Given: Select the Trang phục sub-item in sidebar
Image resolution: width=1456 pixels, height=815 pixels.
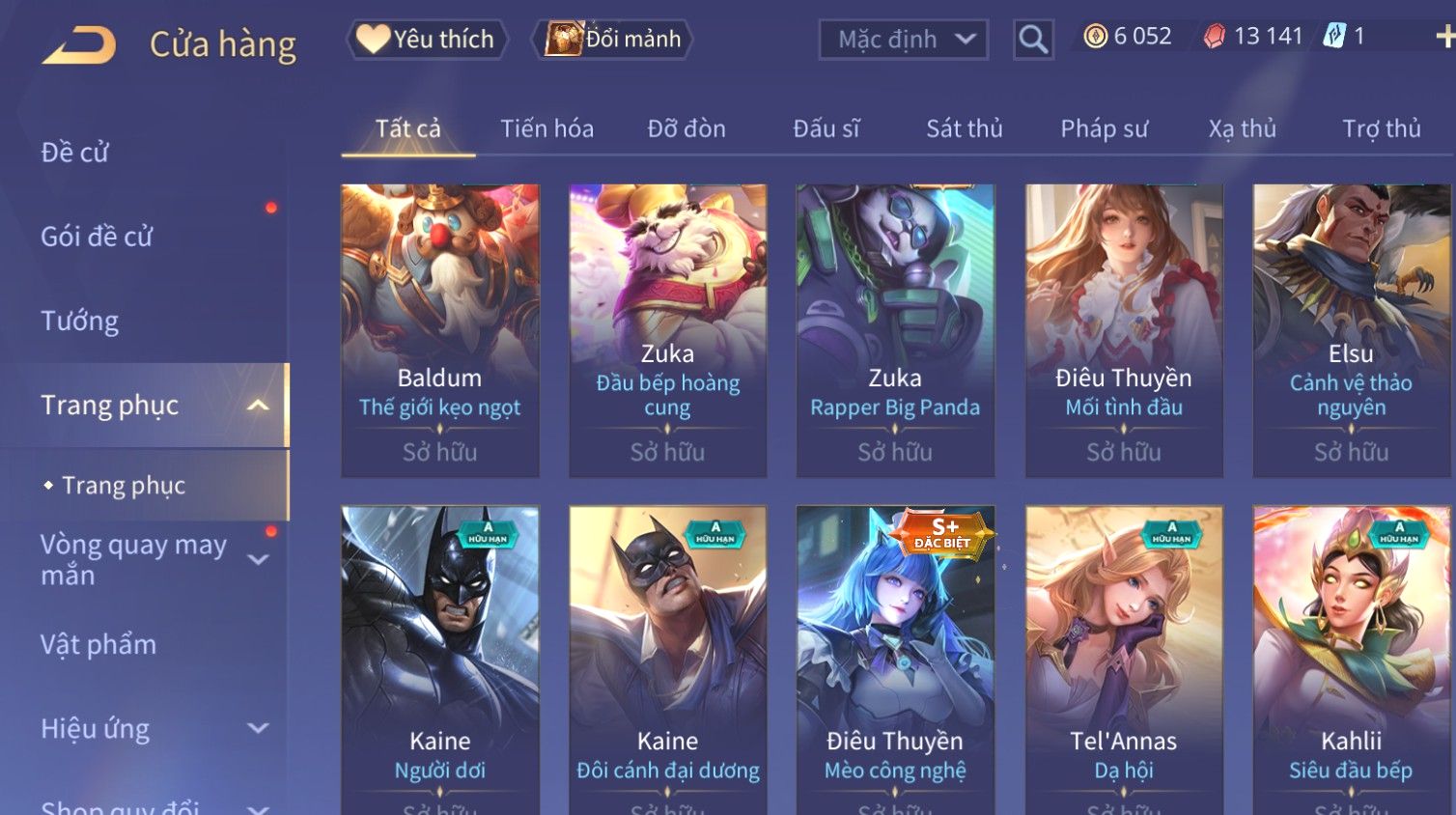Looking at the screenshot, I should coord(124,485).
